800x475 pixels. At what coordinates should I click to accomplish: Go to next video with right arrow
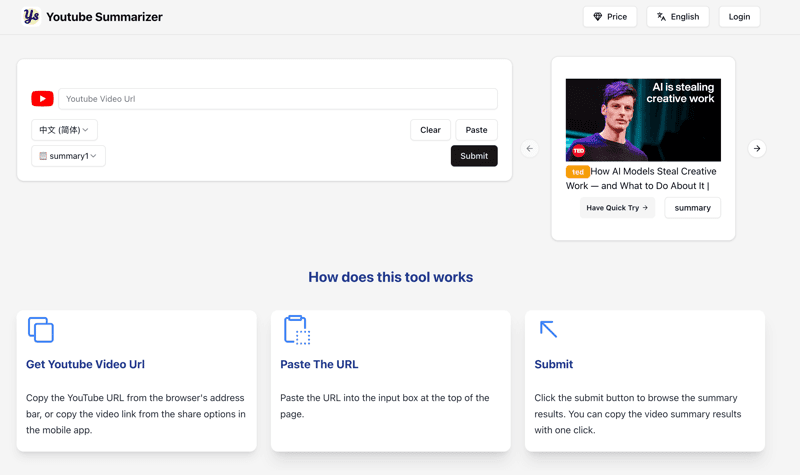click(757, 148)
